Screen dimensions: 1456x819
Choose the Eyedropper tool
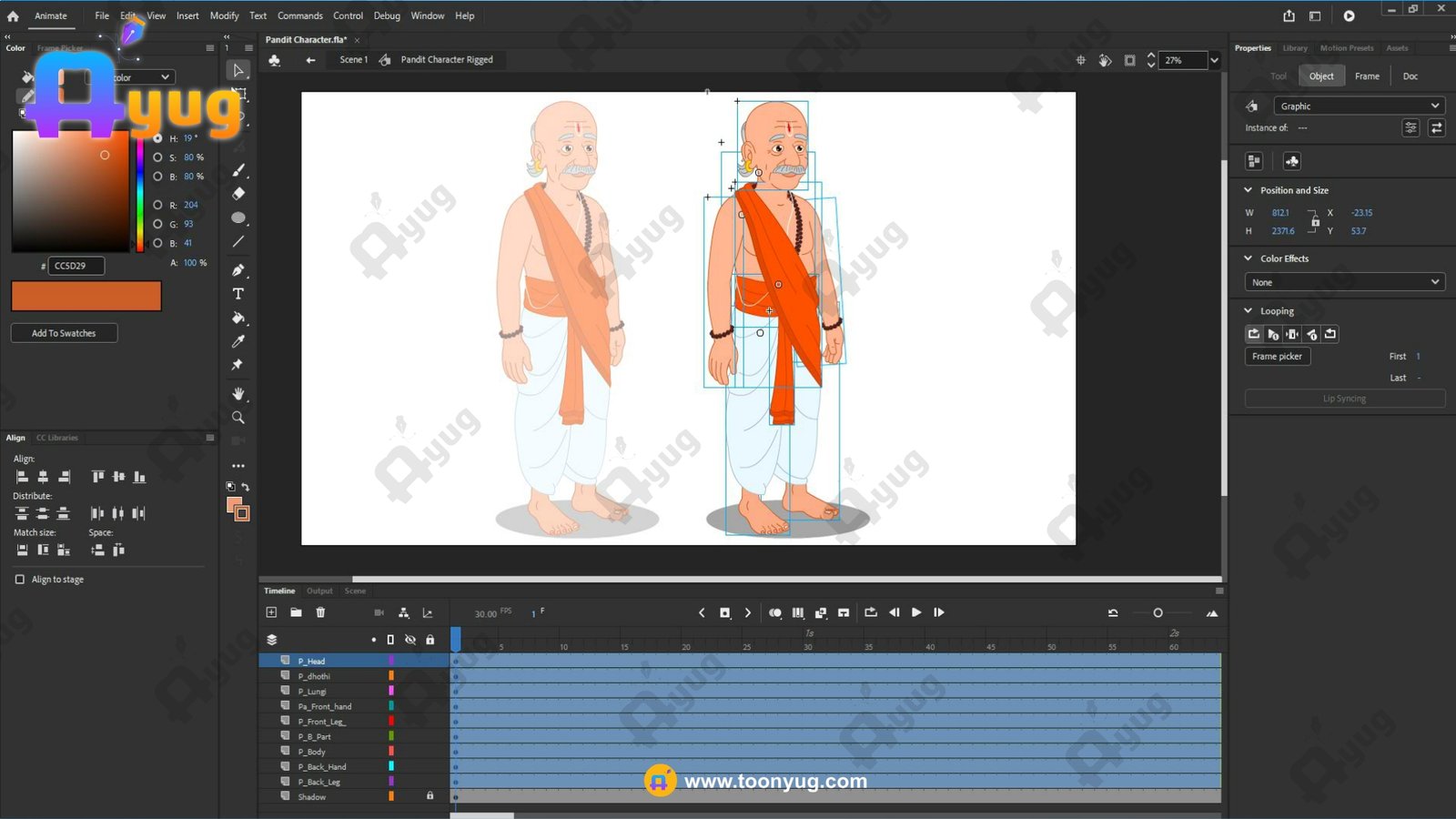(238, 341)
